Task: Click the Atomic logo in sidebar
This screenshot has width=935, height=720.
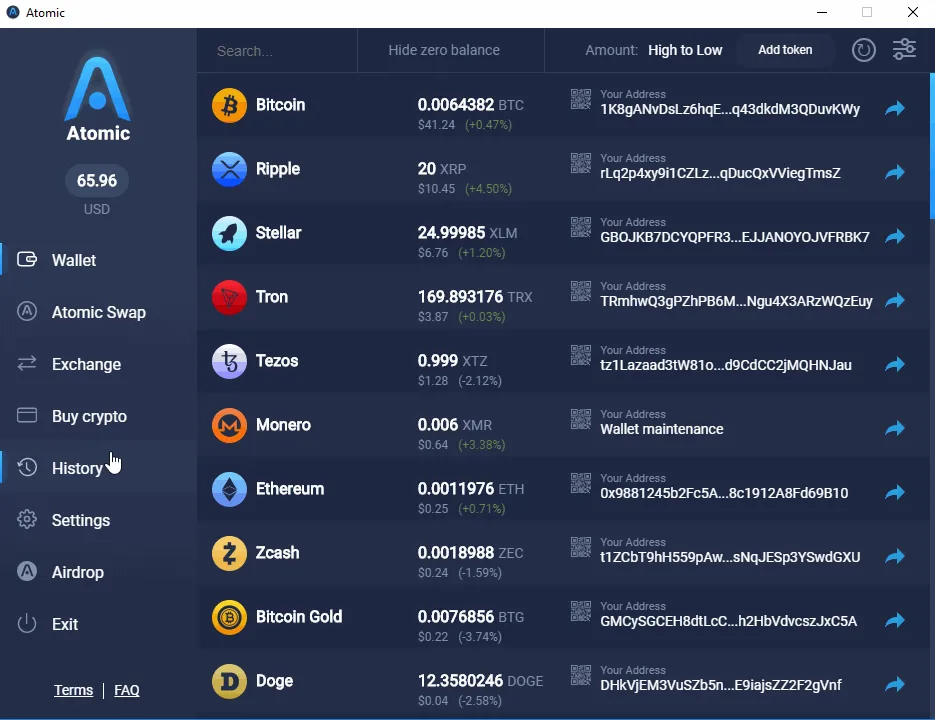Action: [x=98, y=99]
